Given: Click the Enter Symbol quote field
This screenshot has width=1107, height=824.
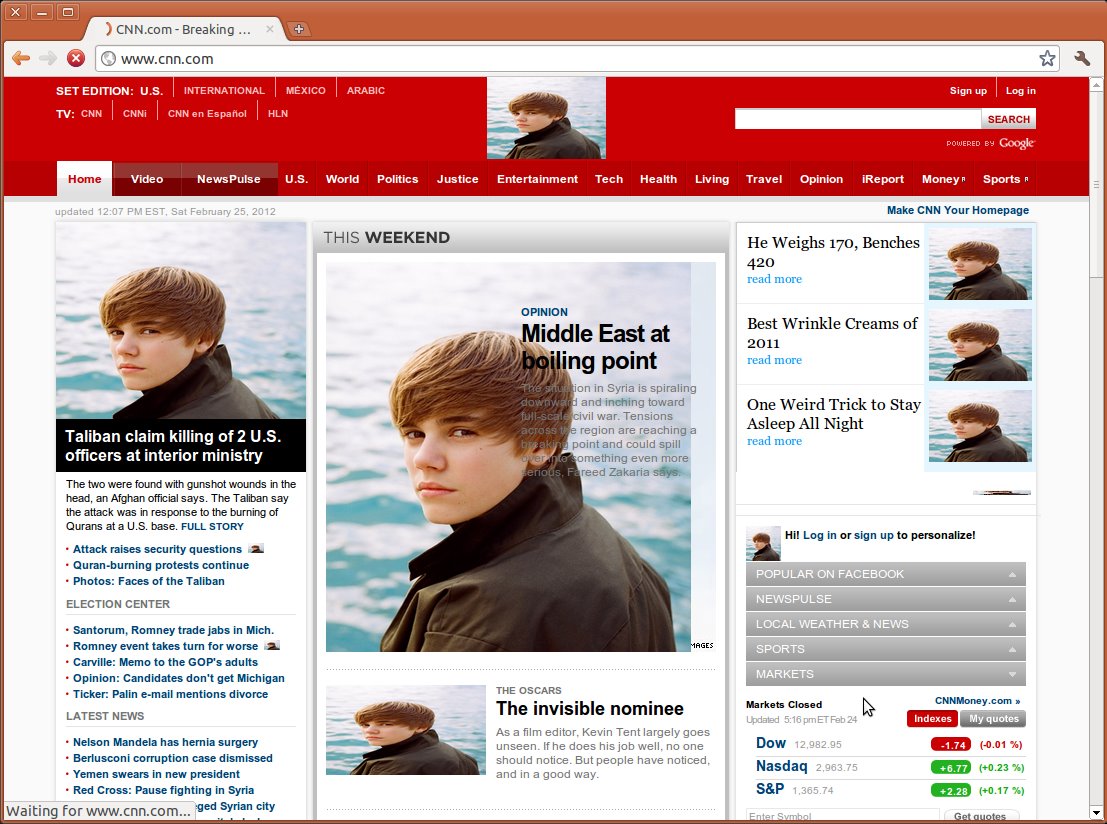Looking at the screenshot, I should click(x=843, y=816).
